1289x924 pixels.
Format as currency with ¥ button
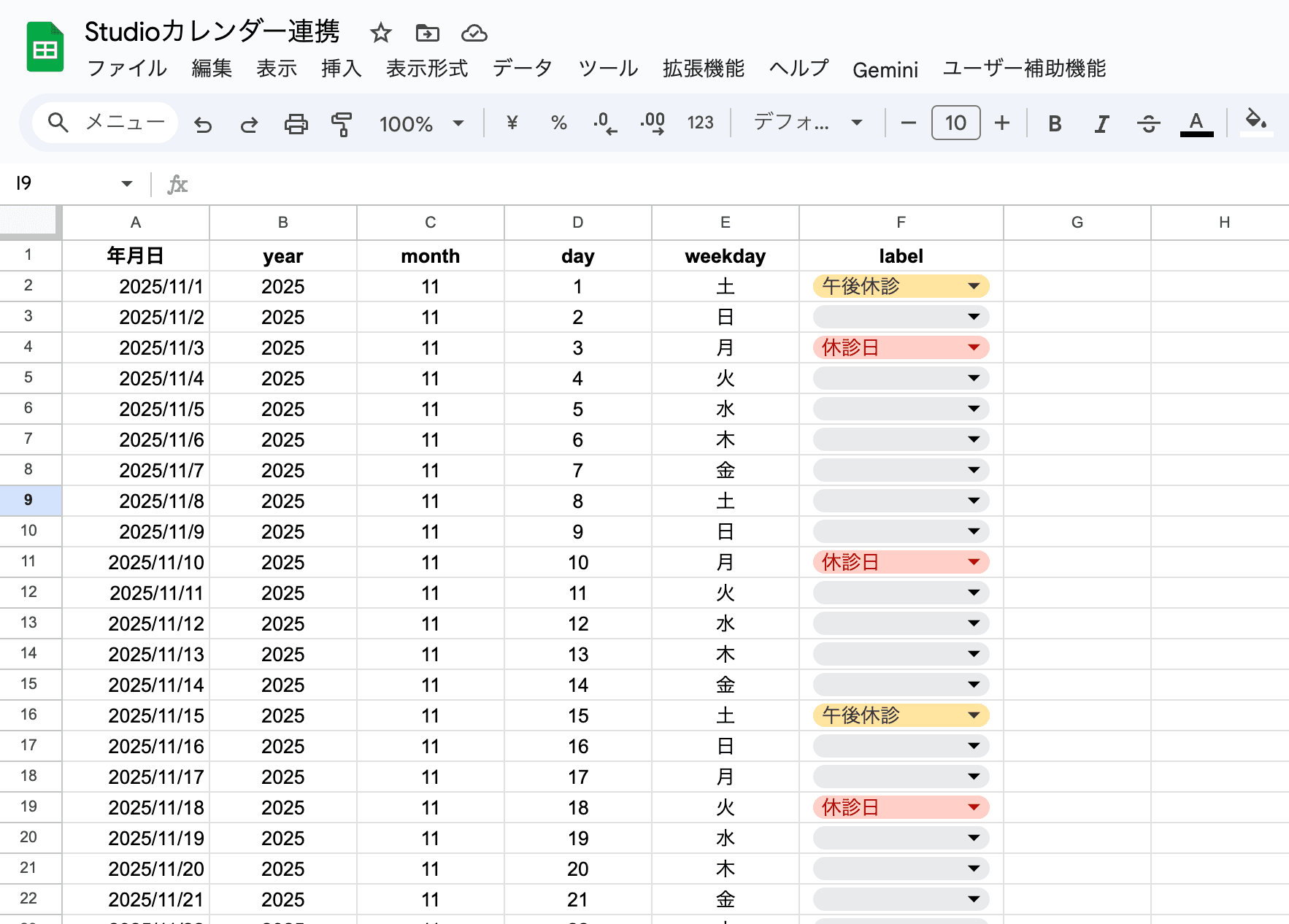pos(512,123)
